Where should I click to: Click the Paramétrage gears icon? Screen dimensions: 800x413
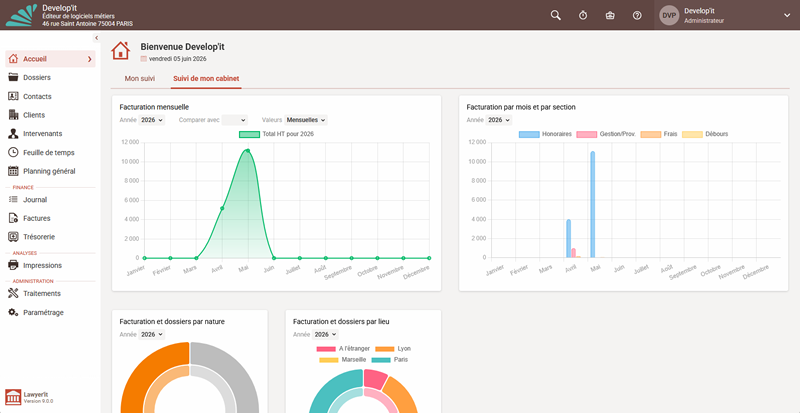pyautogui.click(x=14, y=312)
